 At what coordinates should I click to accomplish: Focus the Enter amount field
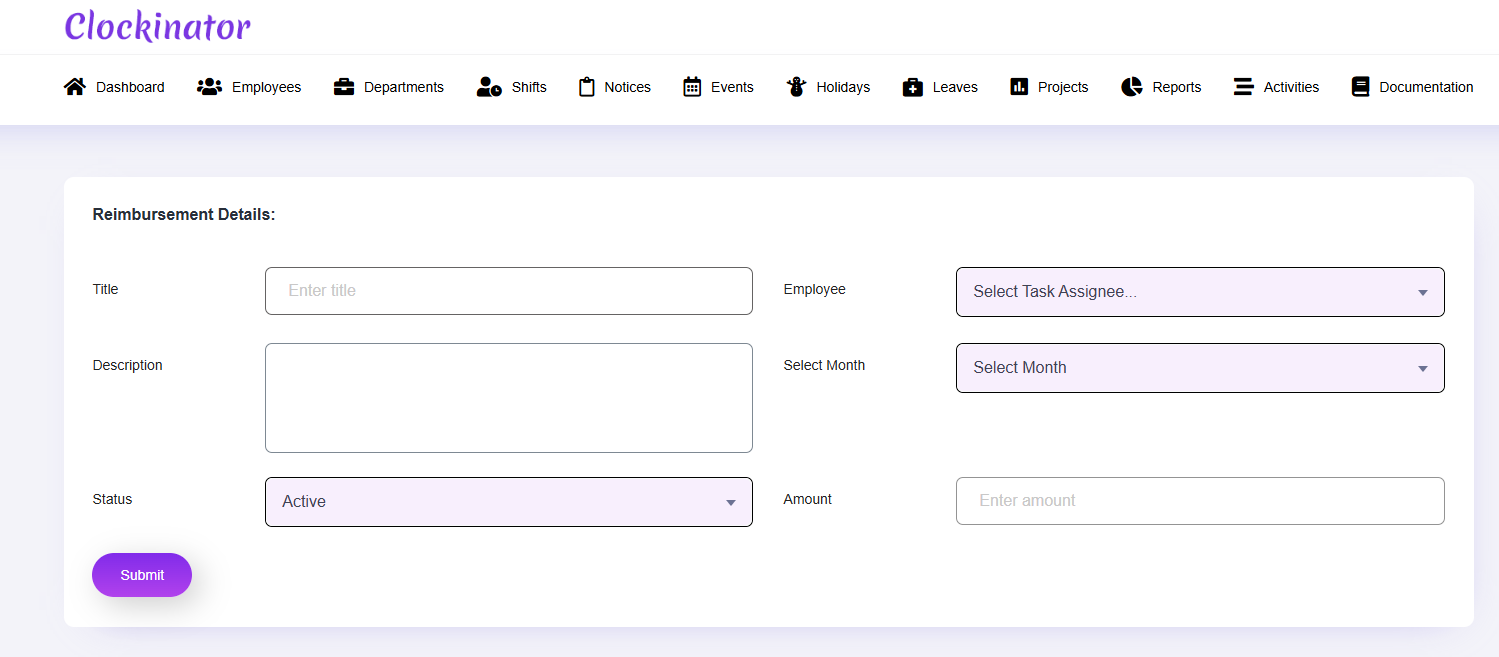(1200, 501)
